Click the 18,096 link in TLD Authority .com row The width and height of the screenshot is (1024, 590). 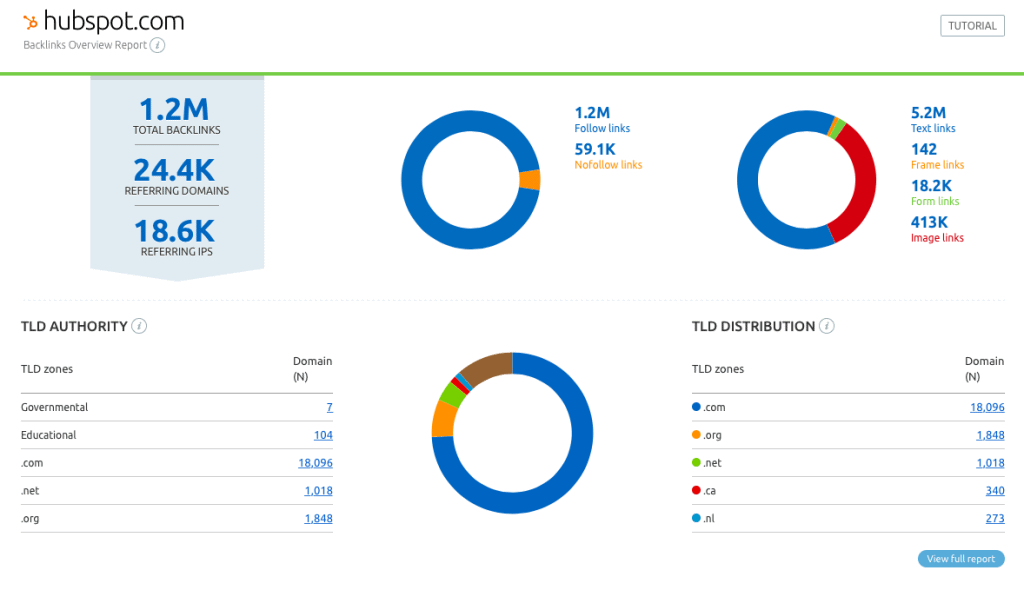(315, 463)
